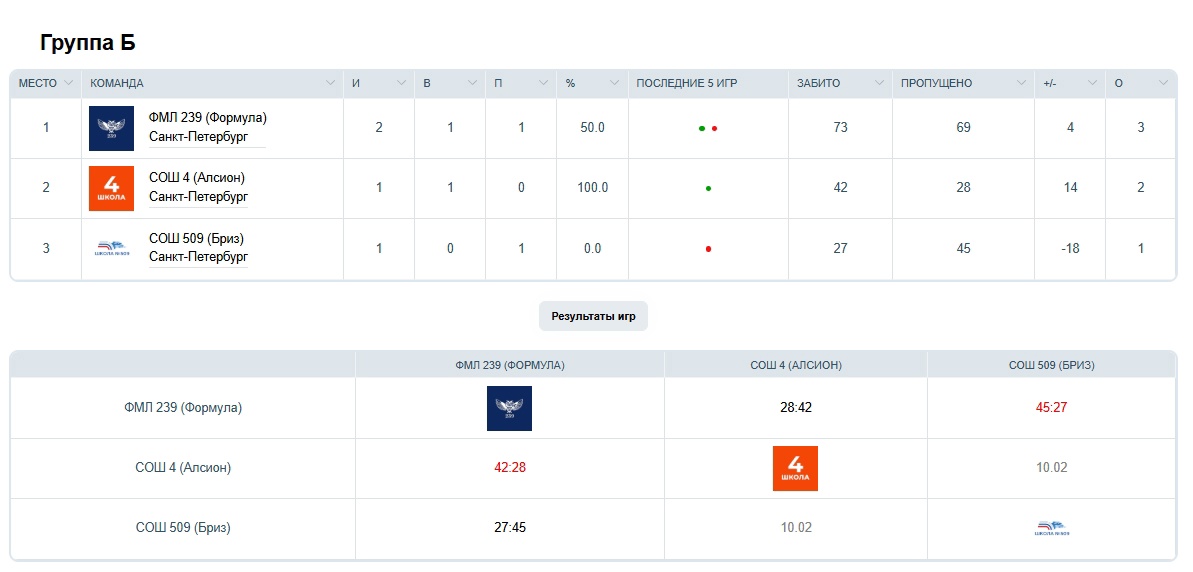Click the СОШ 509 Бриз logo in standings
This screenshot has width=1193, height=572.
[x=111, y=248]
